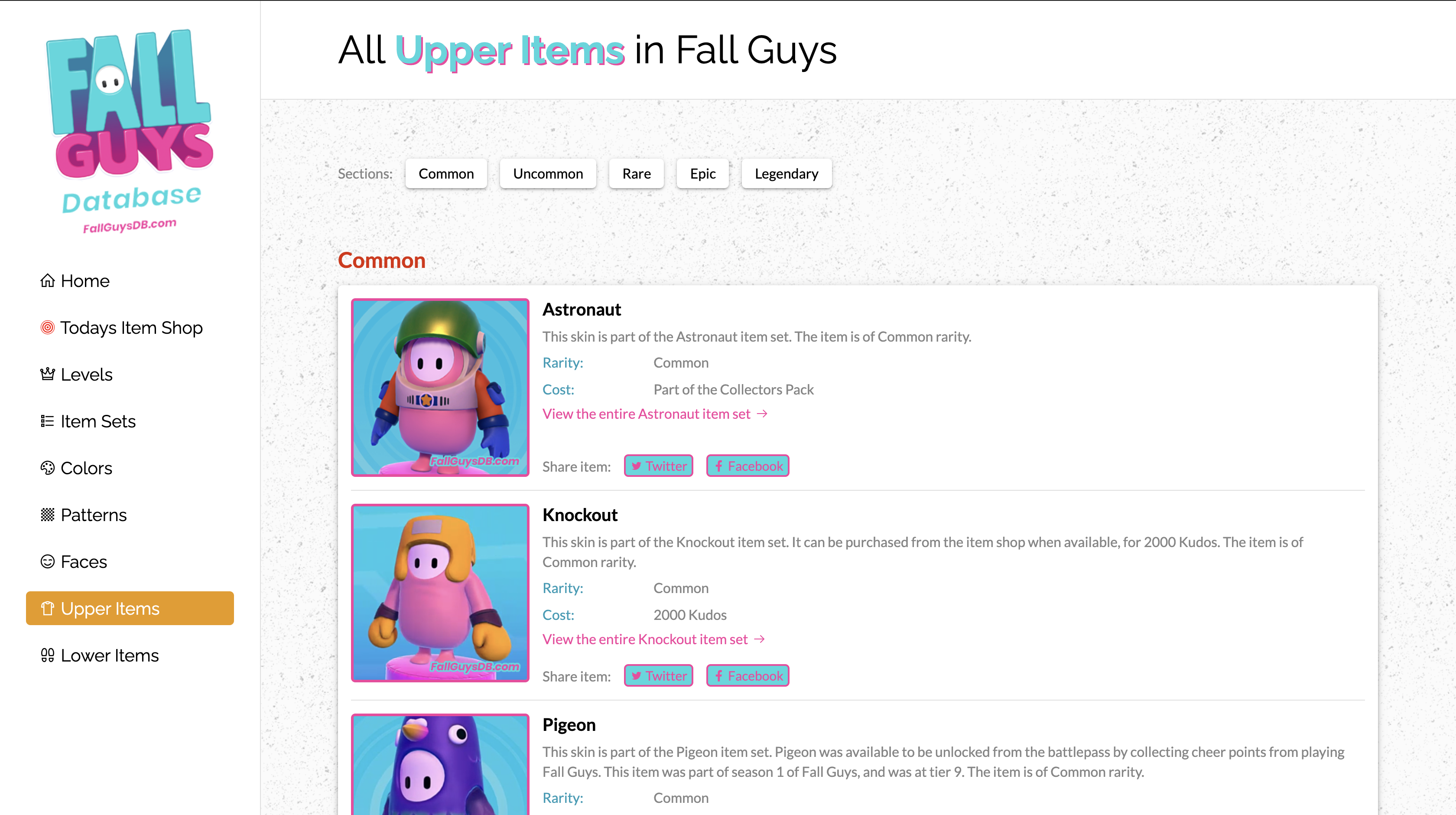1456x815 pixels.
Task: Jump to the Common section
Action: pos(446,174)
